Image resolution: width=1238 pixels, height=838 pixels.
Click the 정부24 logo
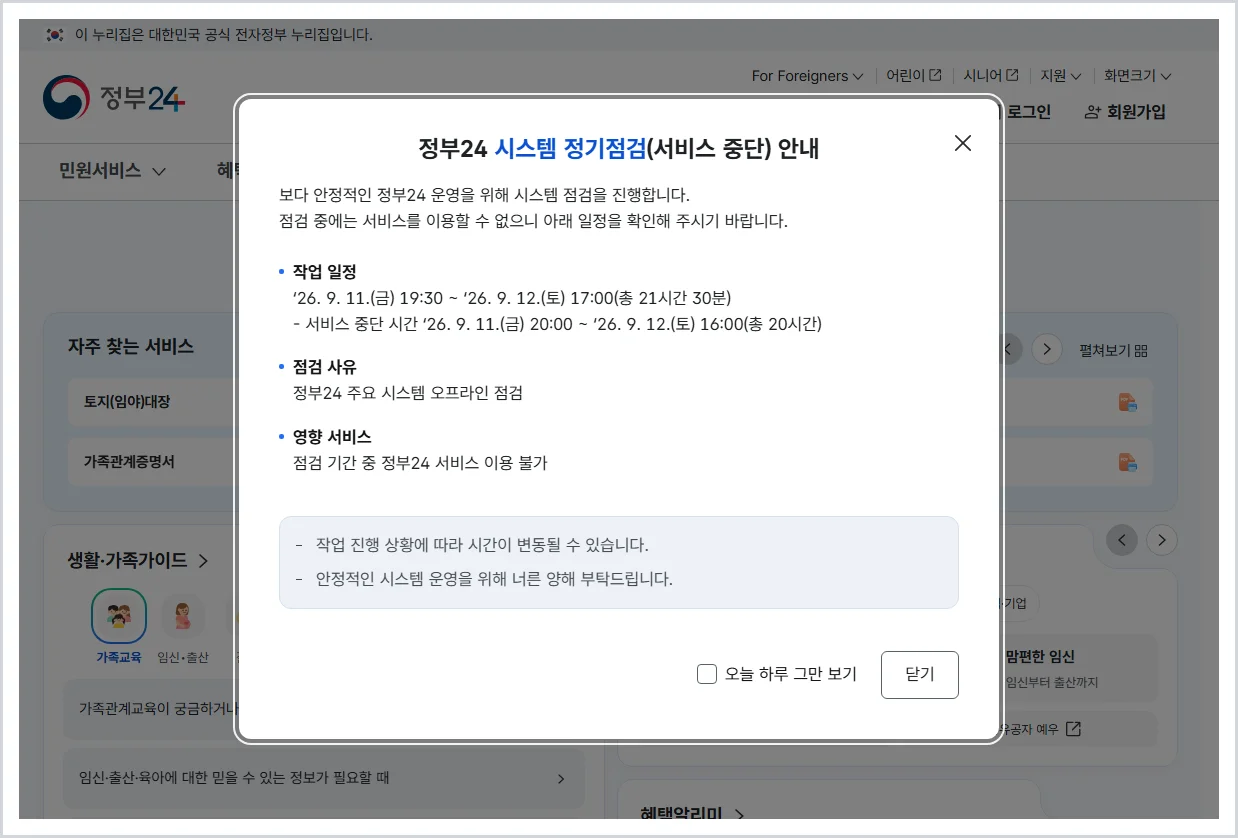(114, 97)
